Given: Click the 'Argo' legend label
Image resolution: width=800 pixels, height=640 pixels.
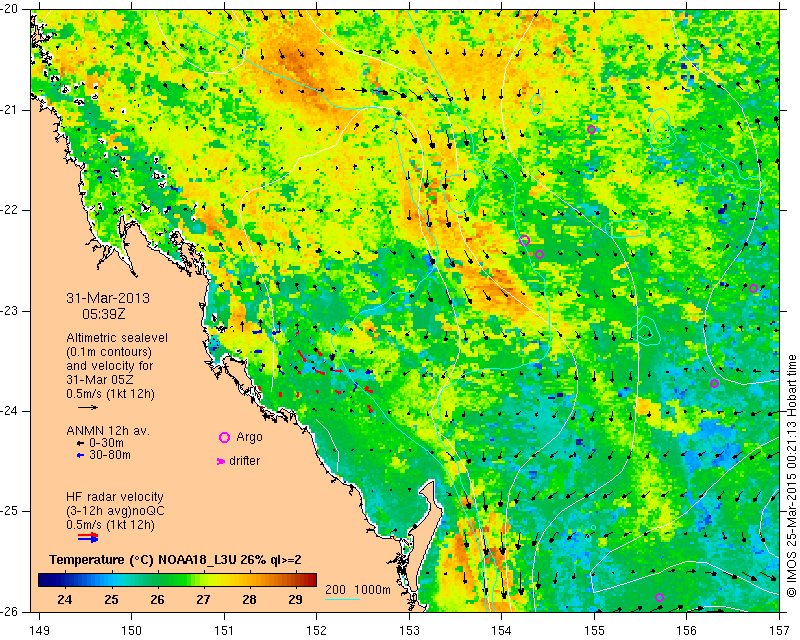Looking at the screenshot, I should click(249, 437).
